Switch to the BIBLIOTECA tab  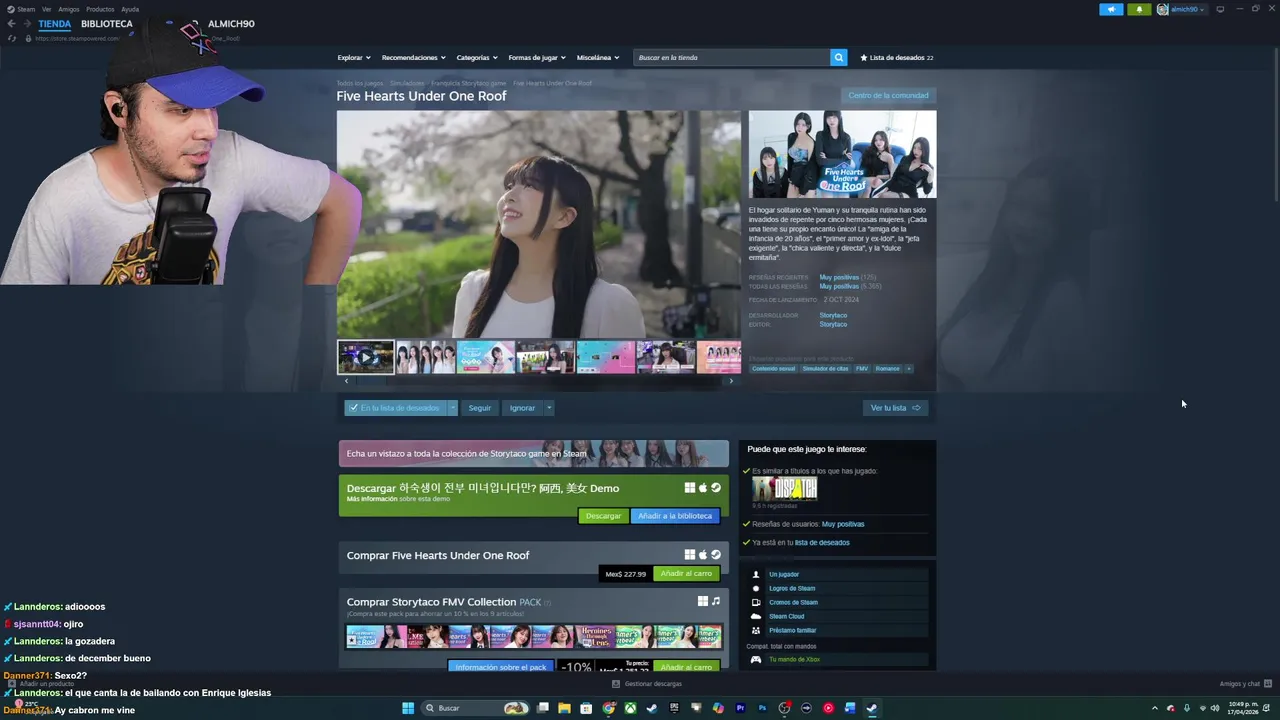point(107,24)
